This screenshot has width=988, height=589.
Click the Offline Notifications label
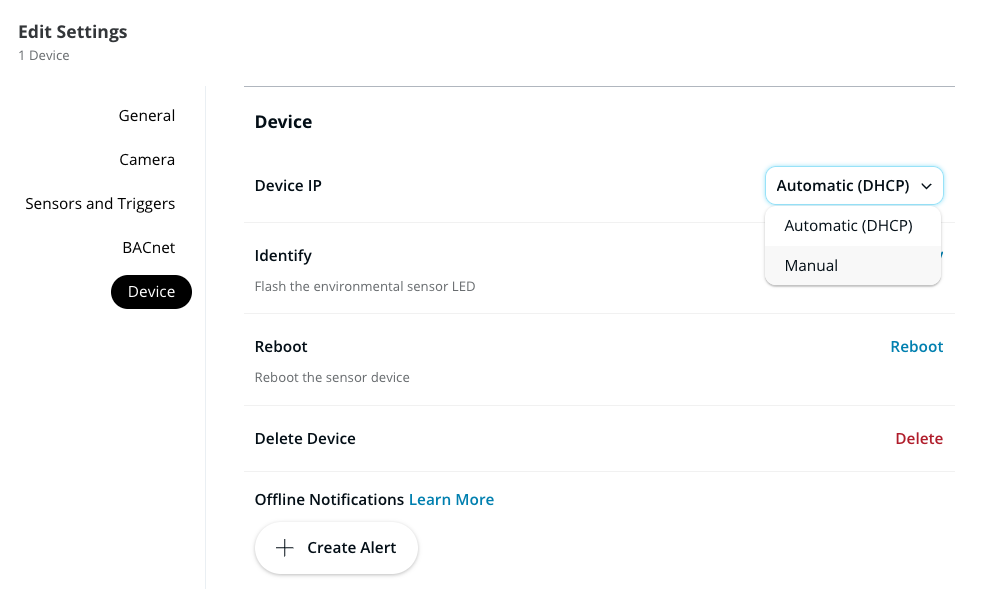329,500
